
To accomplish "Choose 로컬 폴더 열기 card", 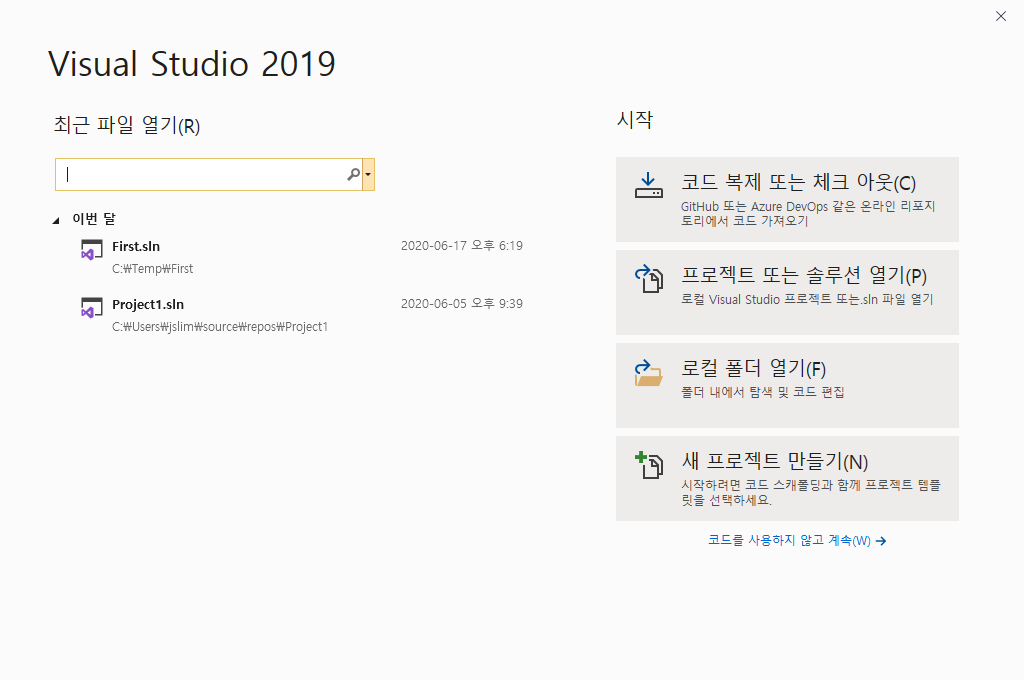I will [x=787, y=385].
